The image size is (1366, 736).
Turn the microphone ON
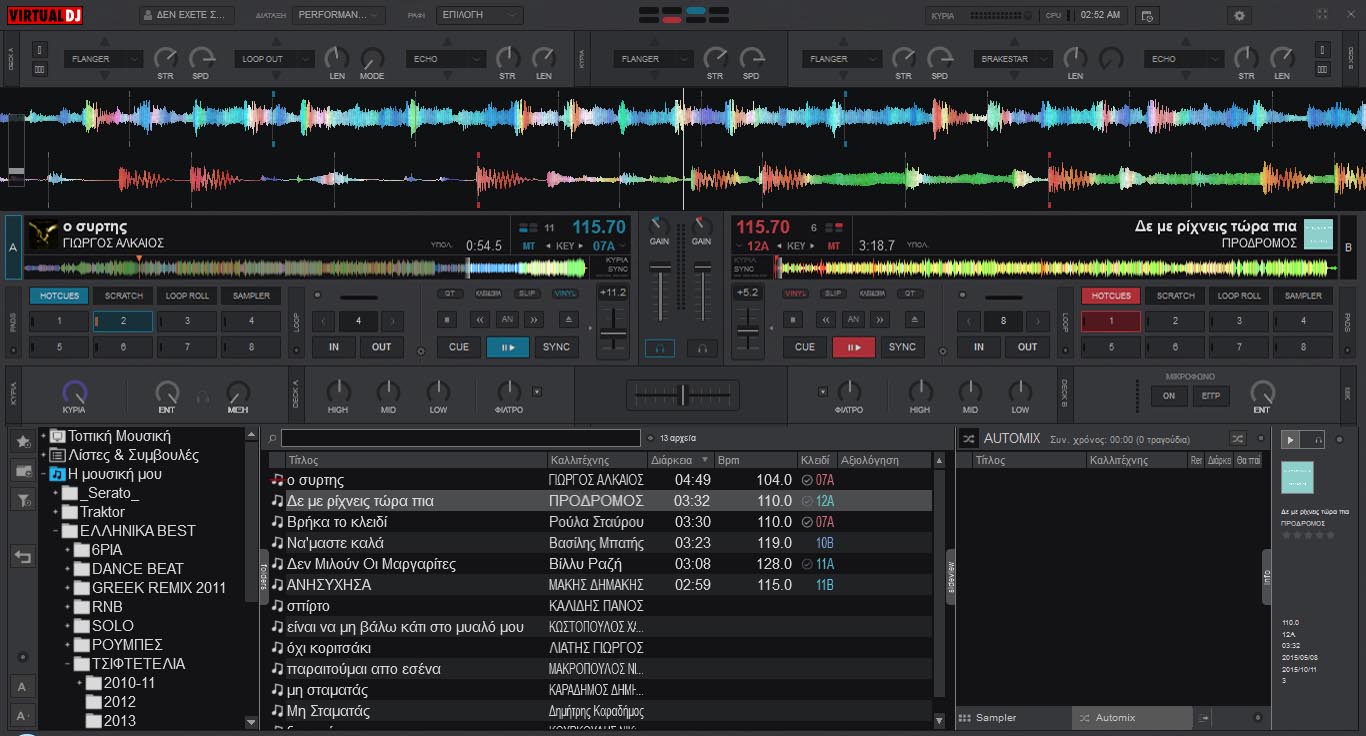click(x=1168, y=396)
